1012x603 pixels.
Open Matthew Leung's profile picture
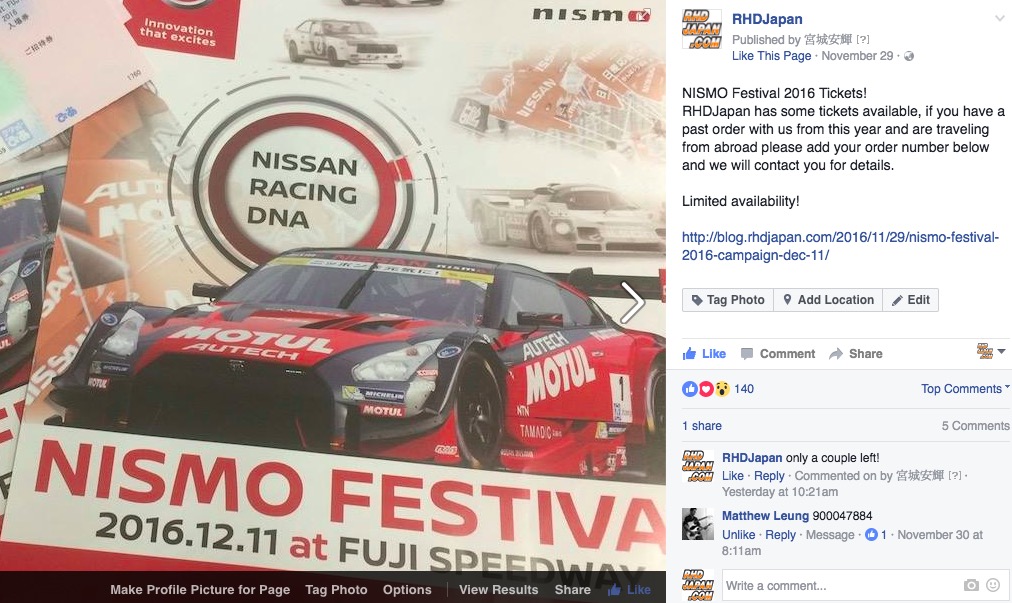(x=698, y=524)
